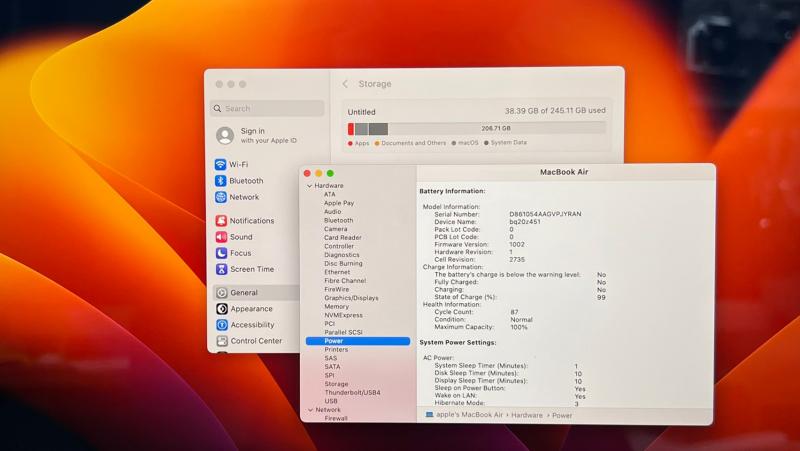
Task: Select Parallel SCSI in hardware list
Action: (x=343, y=332)
